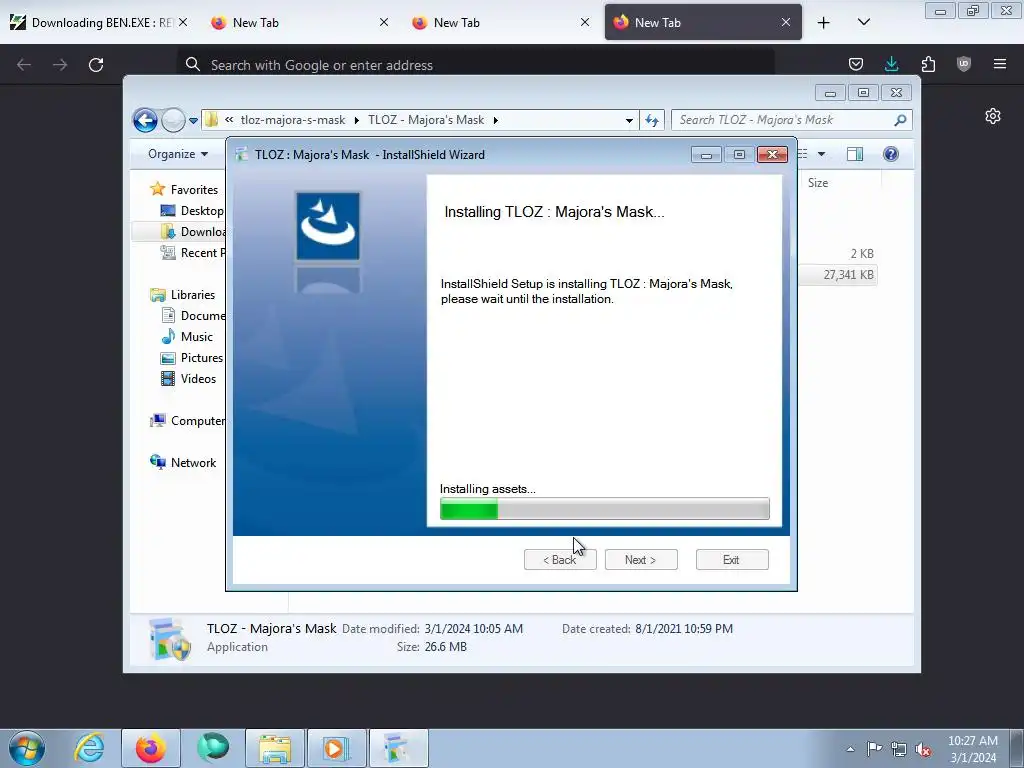Image resolution: width=1024 pixels, height=768 pixels.
Task: Close the Downloading BEN.EXE tab
Action: coord(184,22)
